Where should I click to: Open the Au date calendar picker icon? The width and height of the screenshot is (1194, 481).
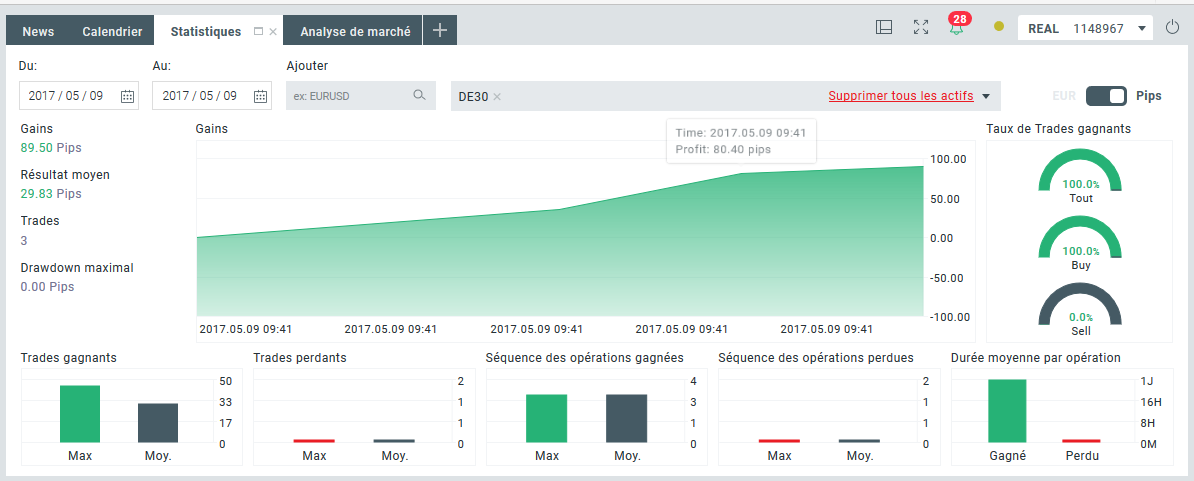pyautogui.click(x=260, y=96)
